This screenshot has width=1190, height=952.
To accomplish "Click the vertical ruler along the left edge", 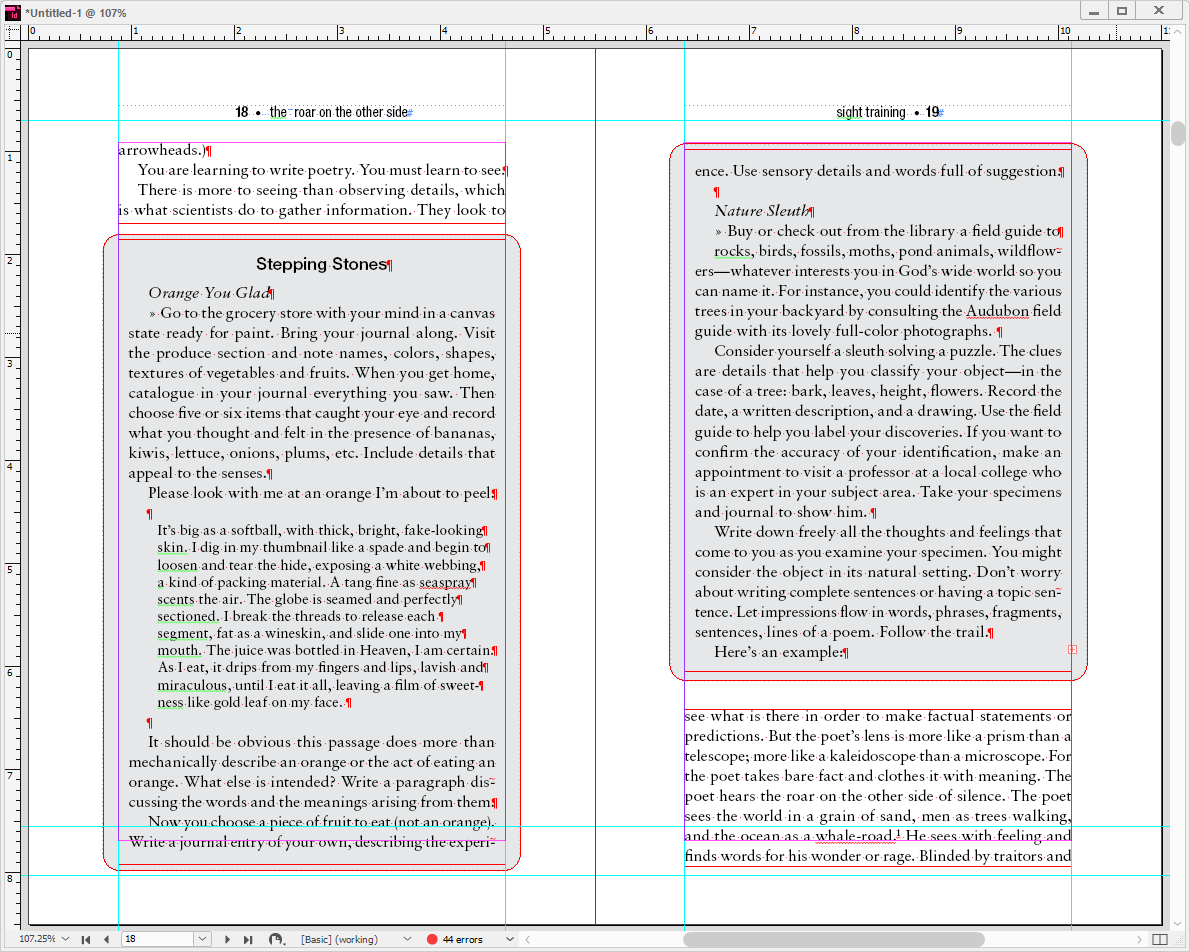I will pos(11,400).
